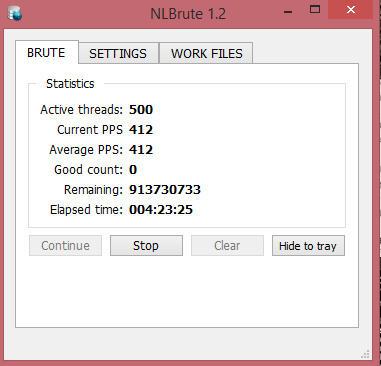The height and width of the screenshot is (366, 381).
Task: Click the greyed-out Continue button
Action: [65, 246]
